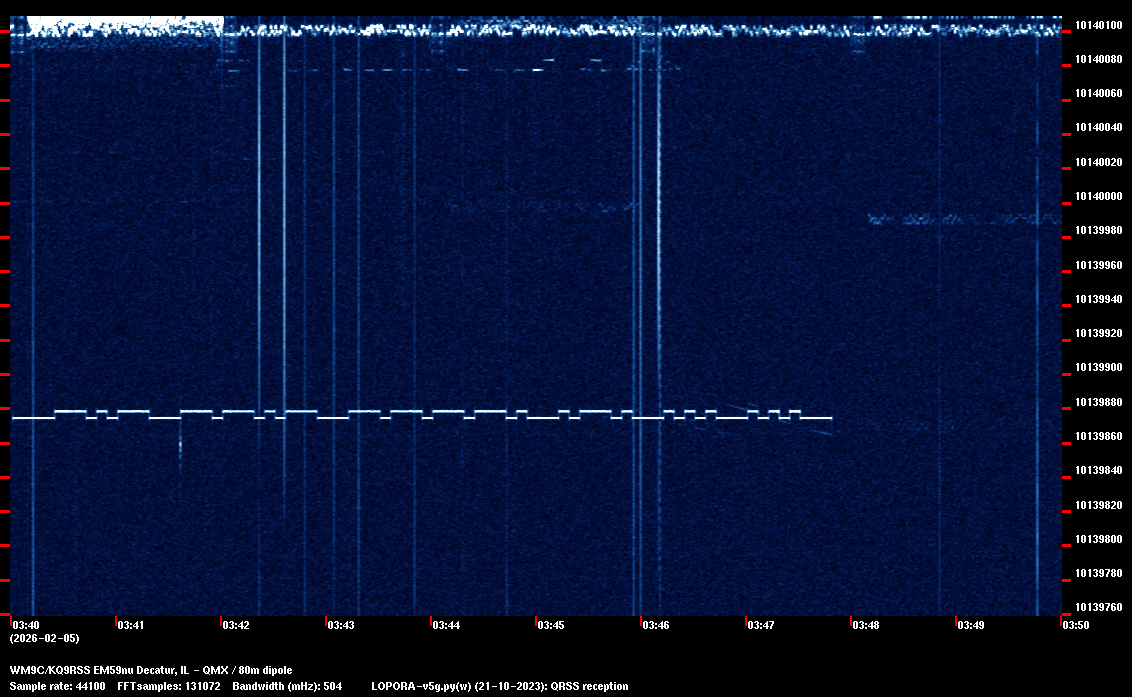Click the LOPORA-v5g.py QRSS reception text
The image size is (1132, 697).
point(499,686)
